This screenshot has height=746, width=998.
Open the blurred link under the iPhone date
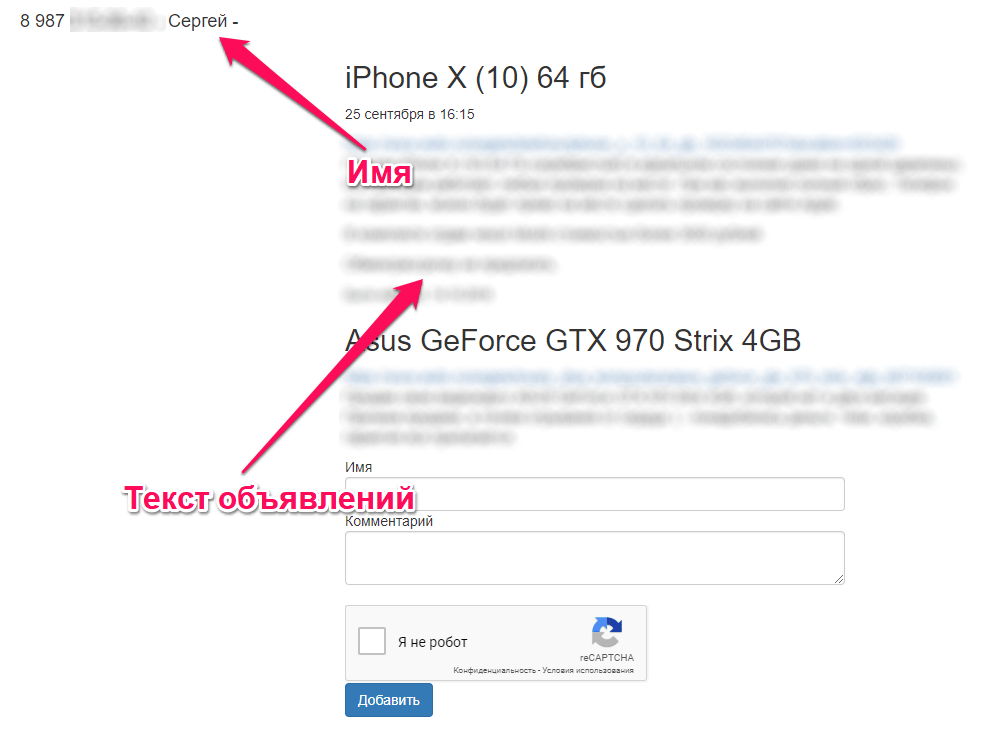click(x=622, y=143)
